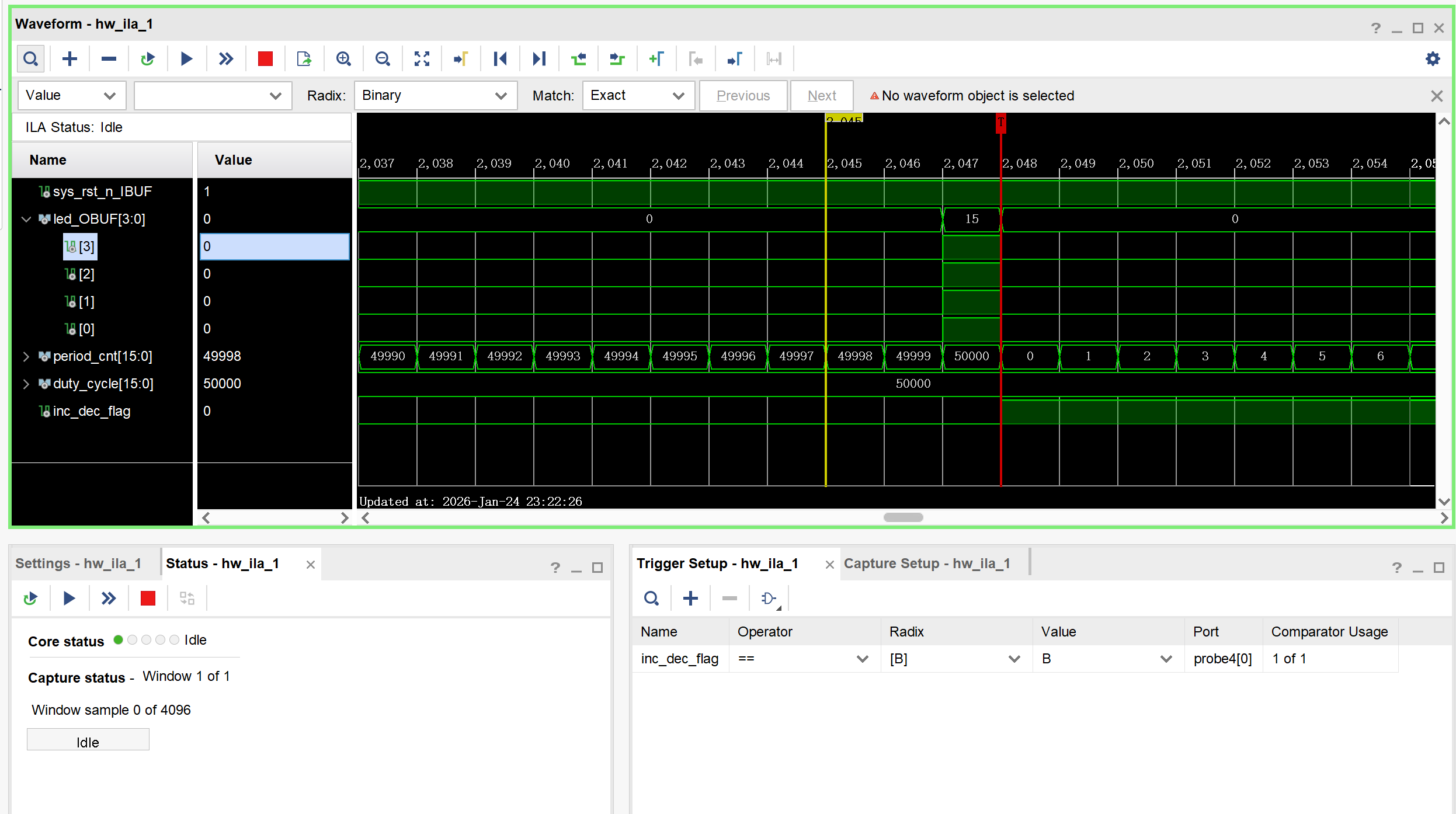Screen dimensions: 1456x814
Task: Open the Match Exact dropdown
Action: [x=638, y=96]
